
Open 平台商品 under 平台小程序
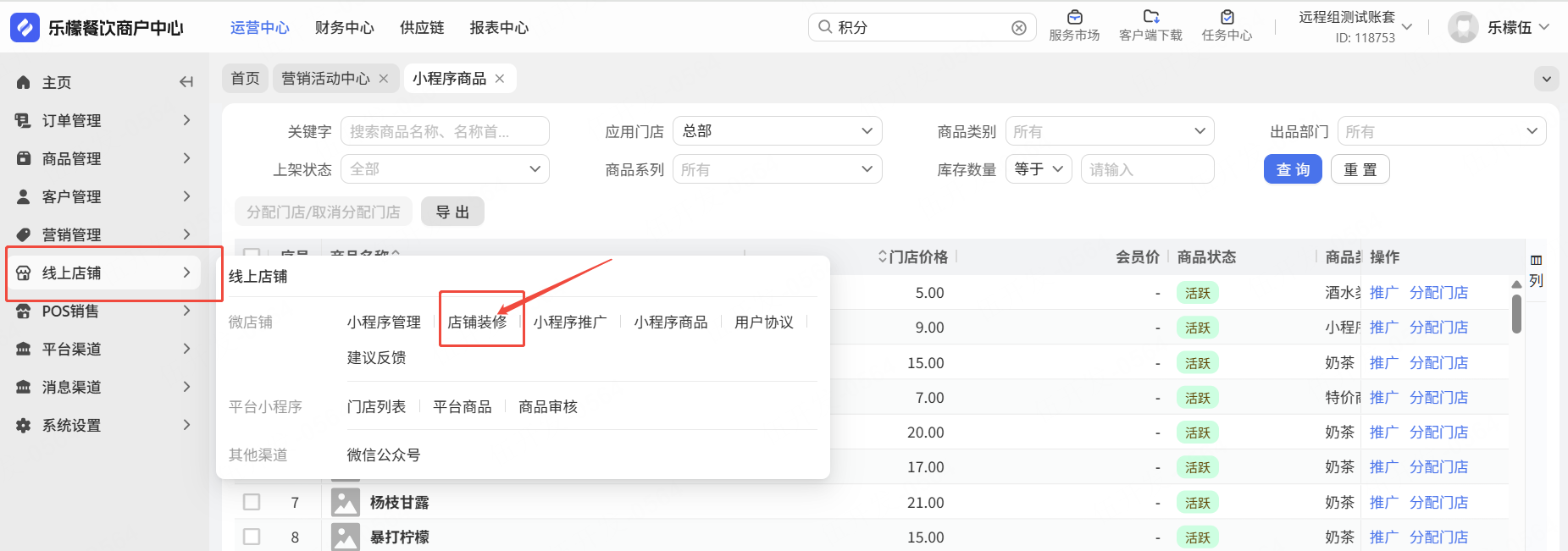[x=463, y=406]
